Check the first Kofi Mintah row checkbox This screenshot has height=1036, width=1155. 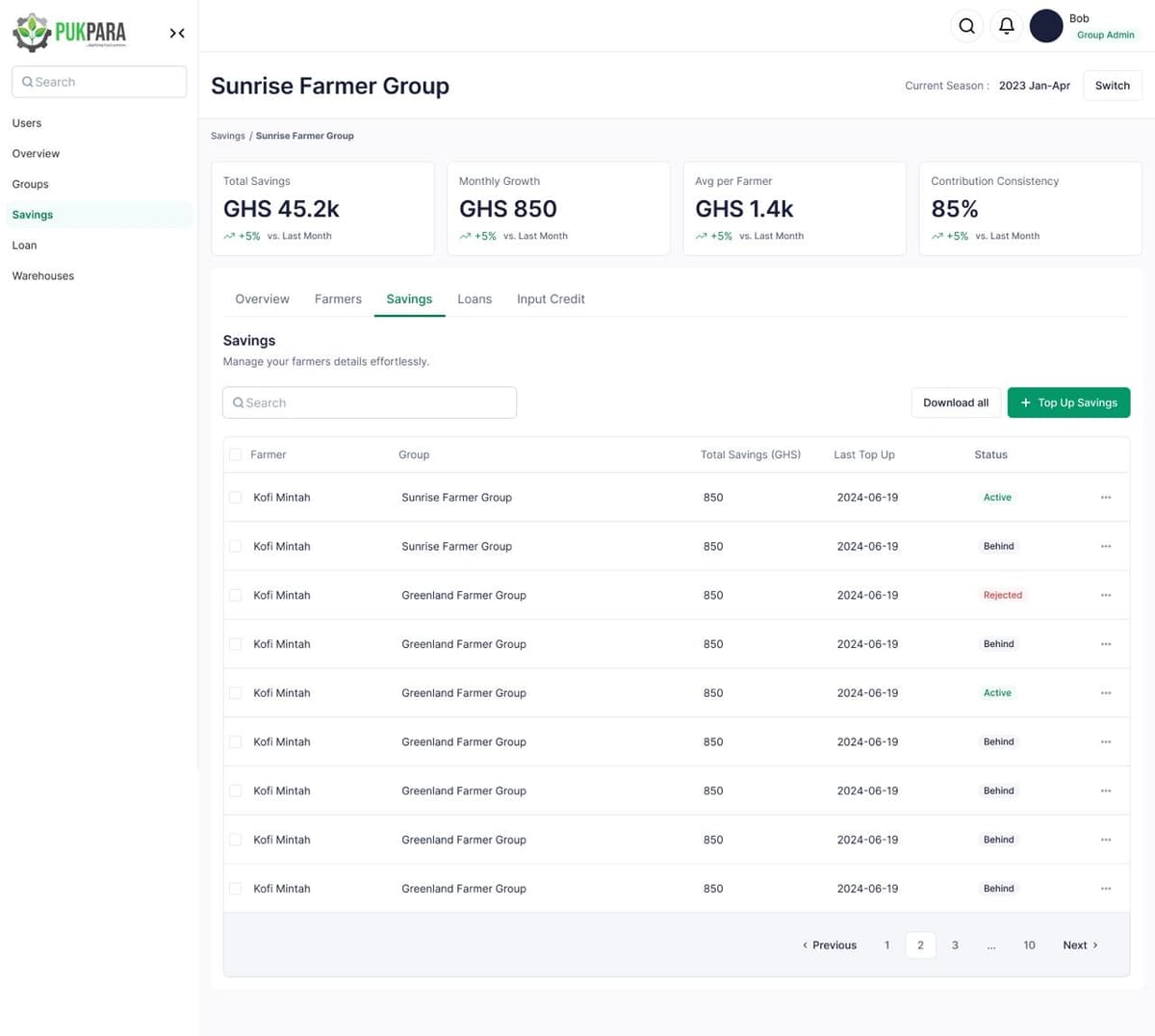coord(235,498)
